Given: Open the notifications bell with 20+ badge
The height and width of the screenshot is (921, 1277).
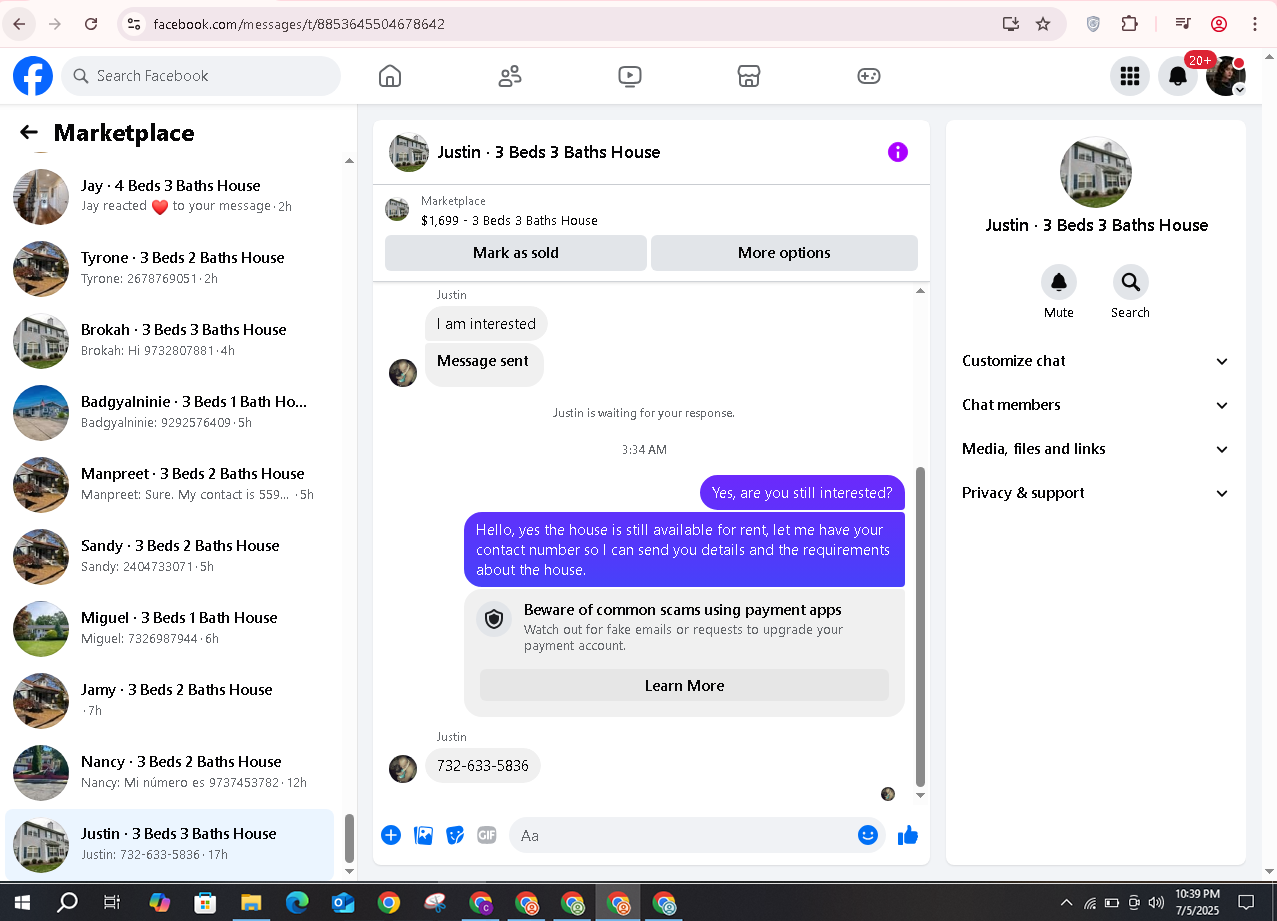Looking at the screenshot, I should (1178, 76).
